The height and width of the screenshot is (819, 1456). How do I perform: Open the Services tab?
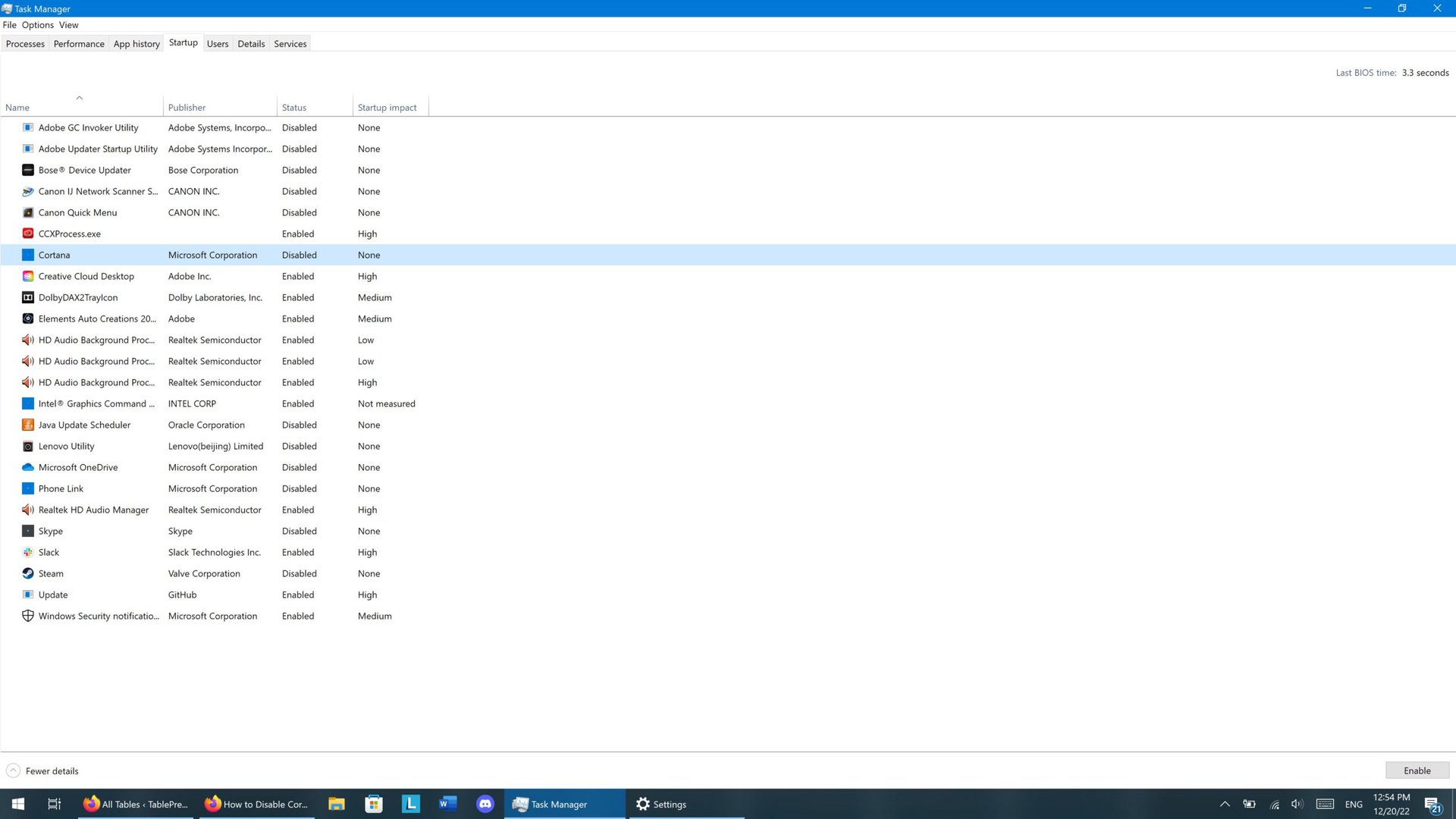click(290, 44)
